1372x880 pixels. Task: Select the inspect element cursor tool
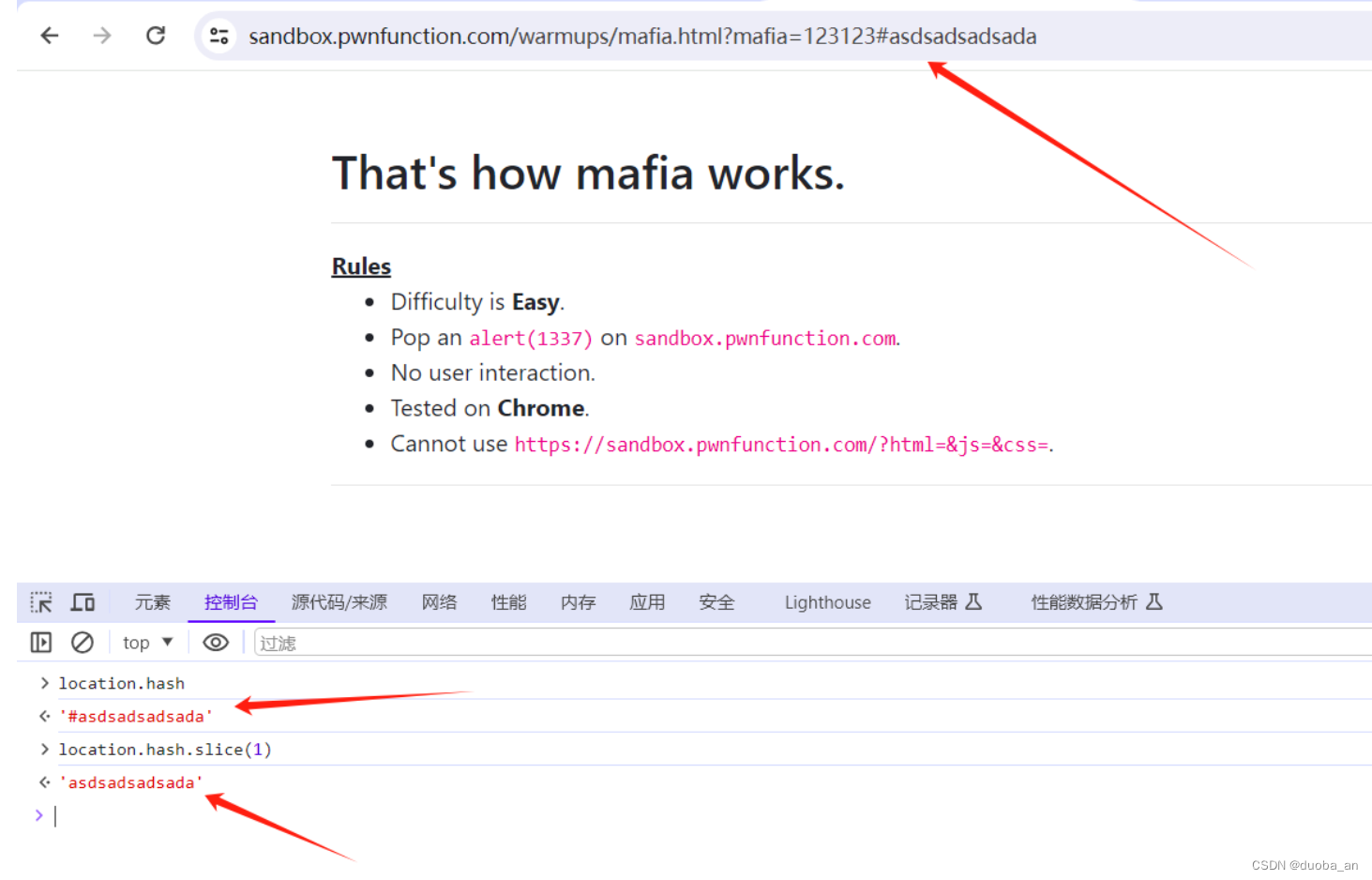tap(41, 602)
